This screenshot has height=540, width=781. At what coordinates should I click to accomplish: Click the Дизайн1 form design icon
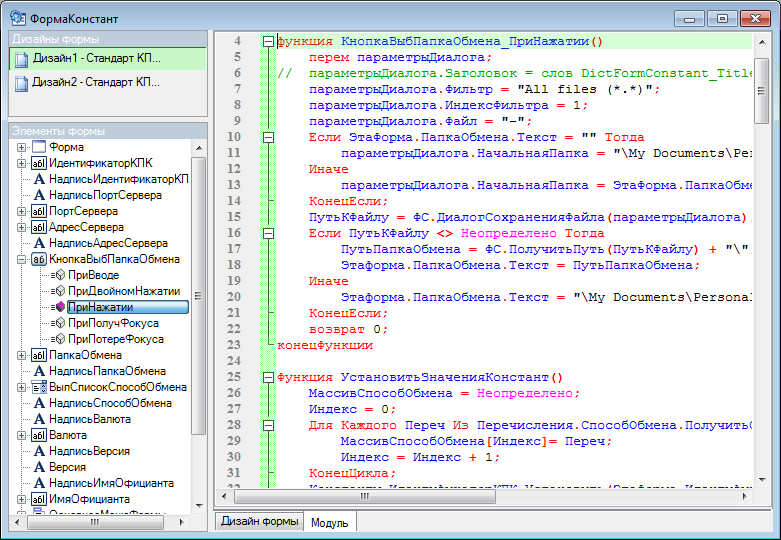click(x=21, y=59)
